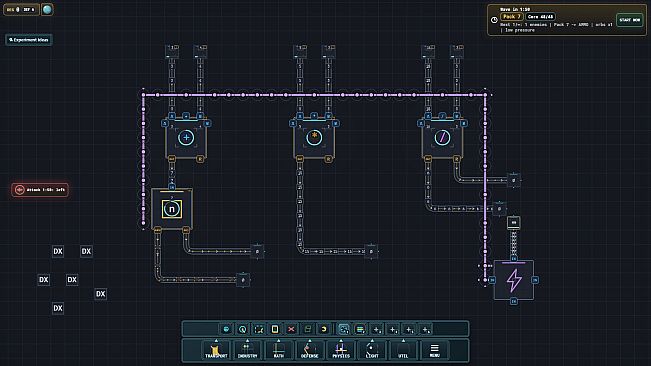Expand the arrow above Transport
This screenshot has height=366, width=651.
click(216, 341)
